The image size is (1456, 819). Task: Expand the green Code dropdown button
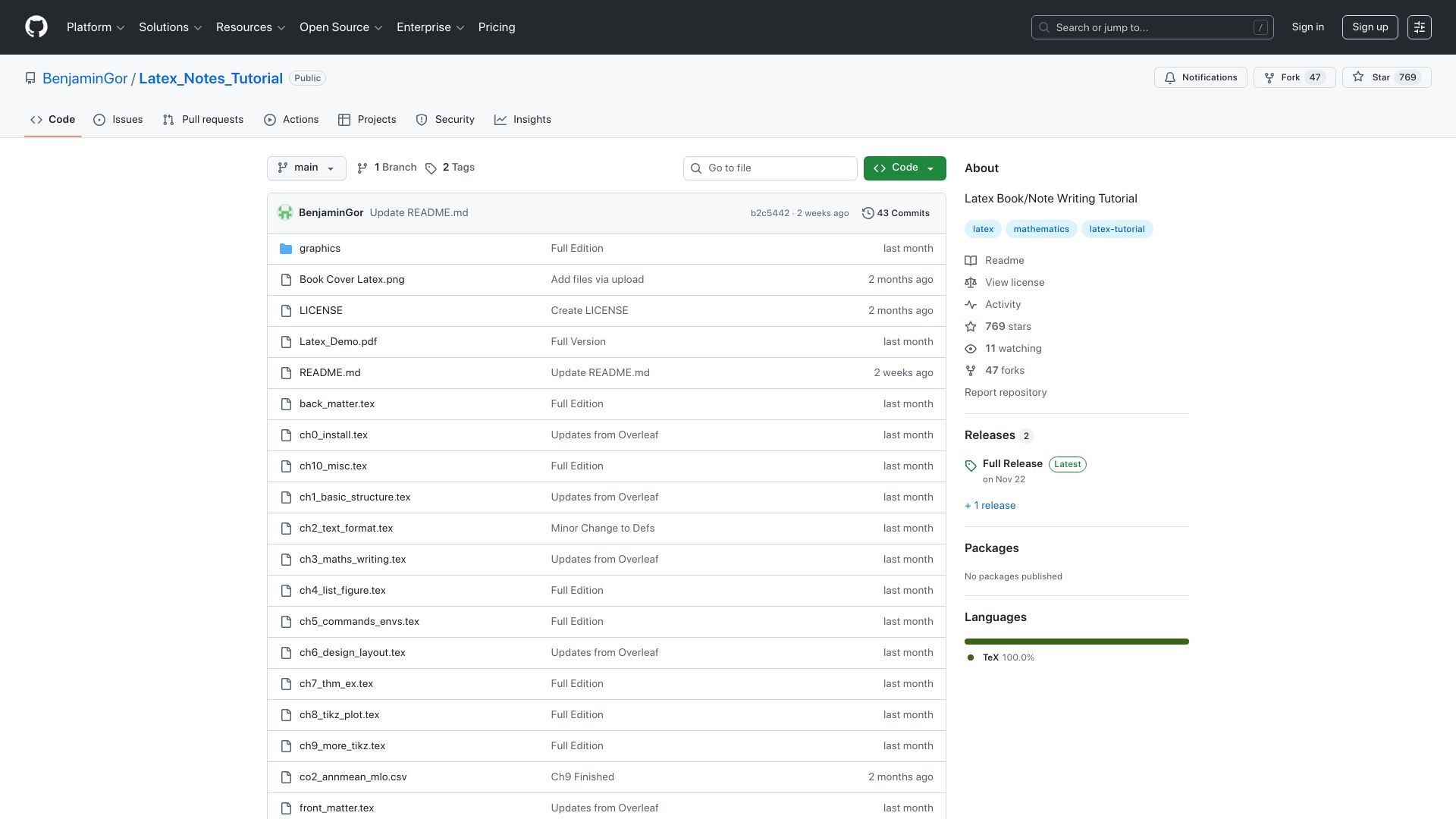[x=905, y=168]
